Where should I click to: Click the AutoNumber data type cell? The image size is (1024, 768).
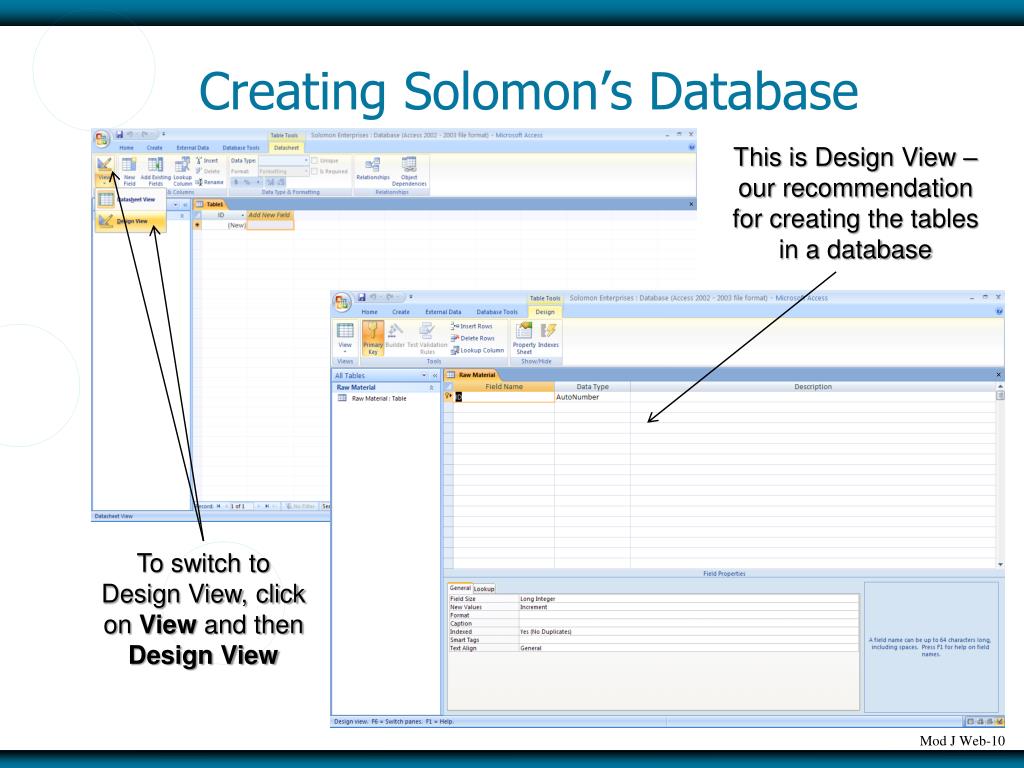coord(592,397)
